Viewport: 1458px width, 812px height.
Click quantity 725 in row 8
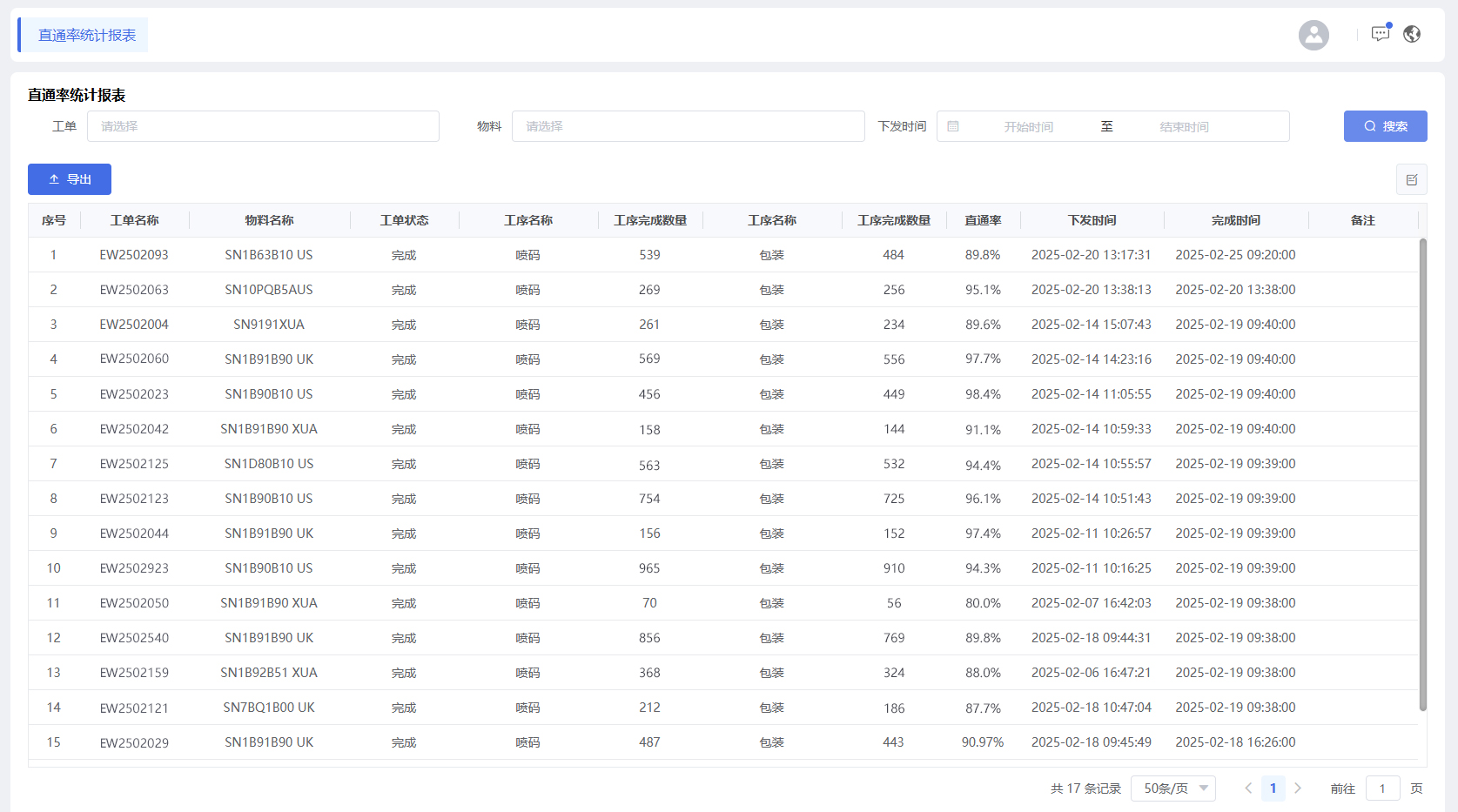pos(894,499)
